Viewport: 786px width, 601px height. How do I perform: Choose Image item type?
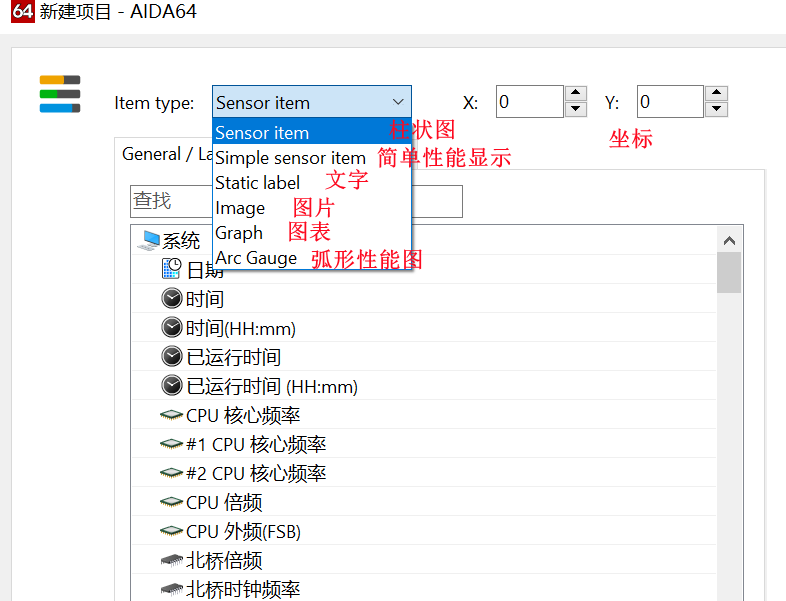pos(312,208)
